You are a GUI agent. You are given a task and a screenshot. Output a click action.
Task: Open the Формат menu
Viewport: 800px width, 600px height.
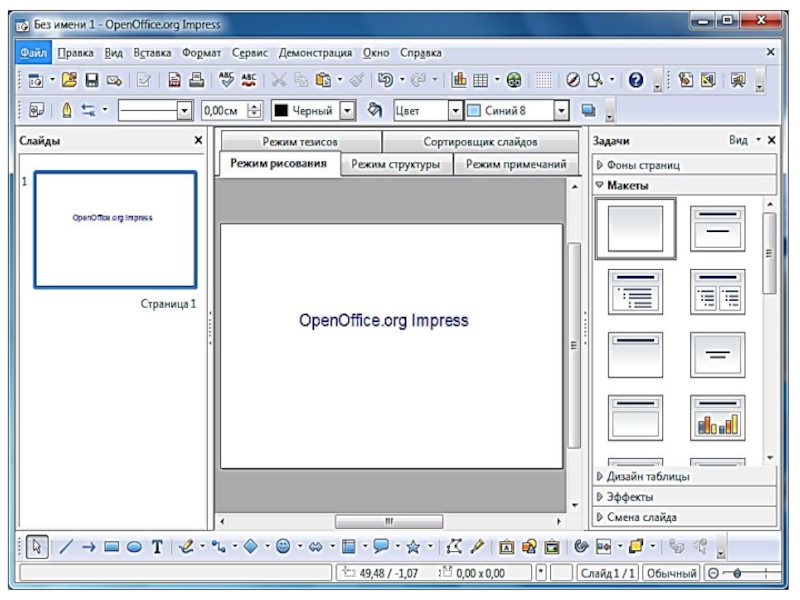tap(201, 52)
